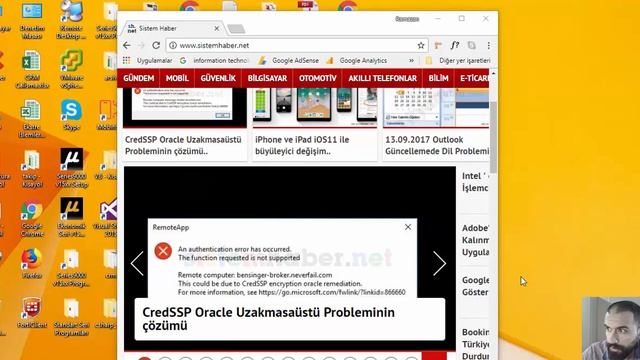
Task: Open the AKILLI TELEFONLAR category
Action: click(382, 78)
